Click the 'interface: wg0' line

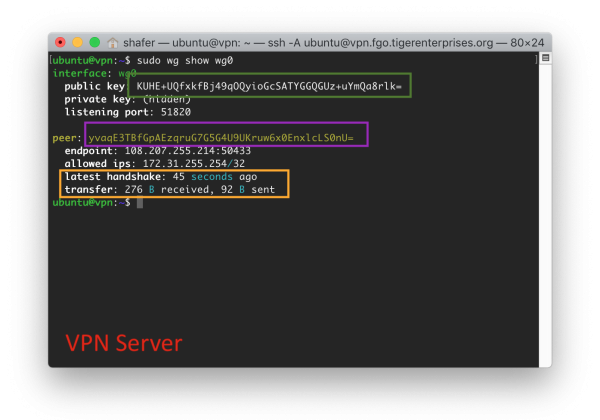click(95, 73)
